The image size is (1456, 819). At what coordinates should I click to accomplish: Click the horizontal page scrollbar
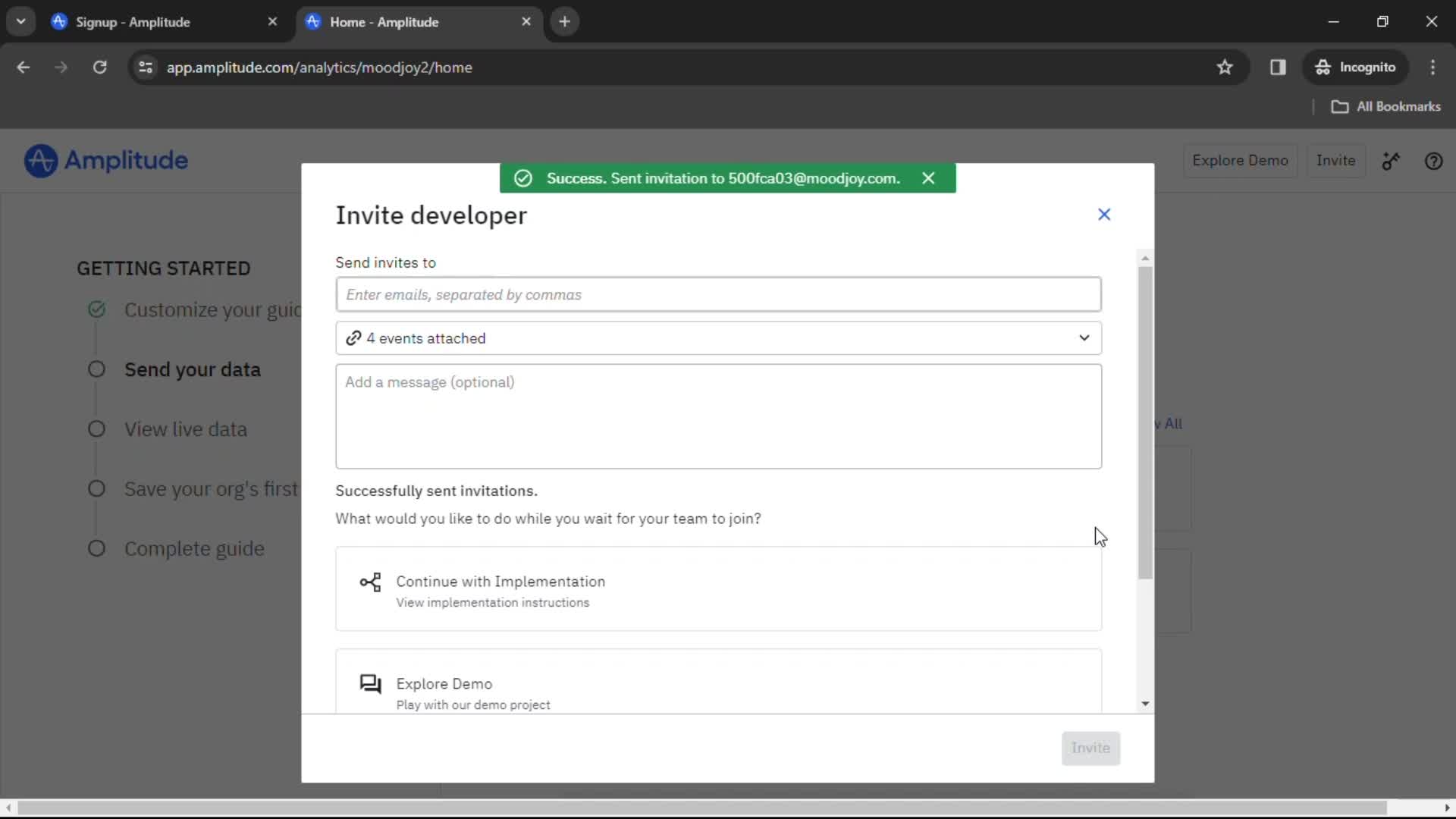coord(701,808)
